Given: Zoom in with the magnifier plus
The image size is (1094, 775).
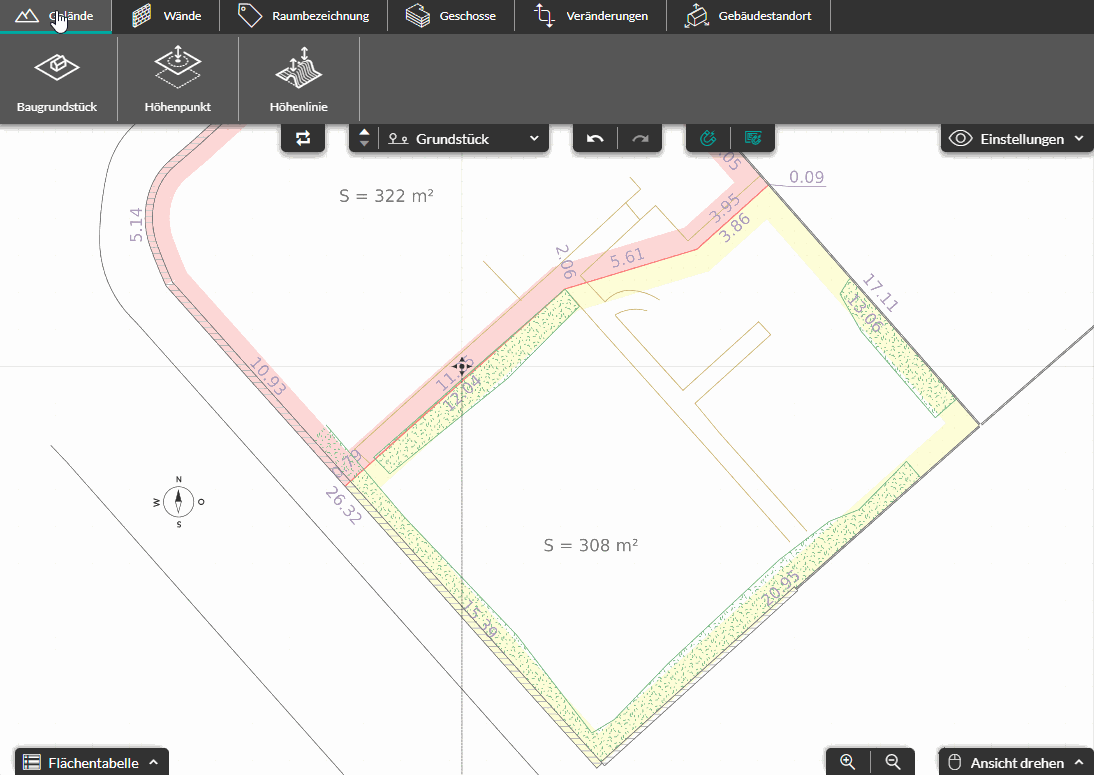Looking at the screenshot, I should [x=848, y=762].
